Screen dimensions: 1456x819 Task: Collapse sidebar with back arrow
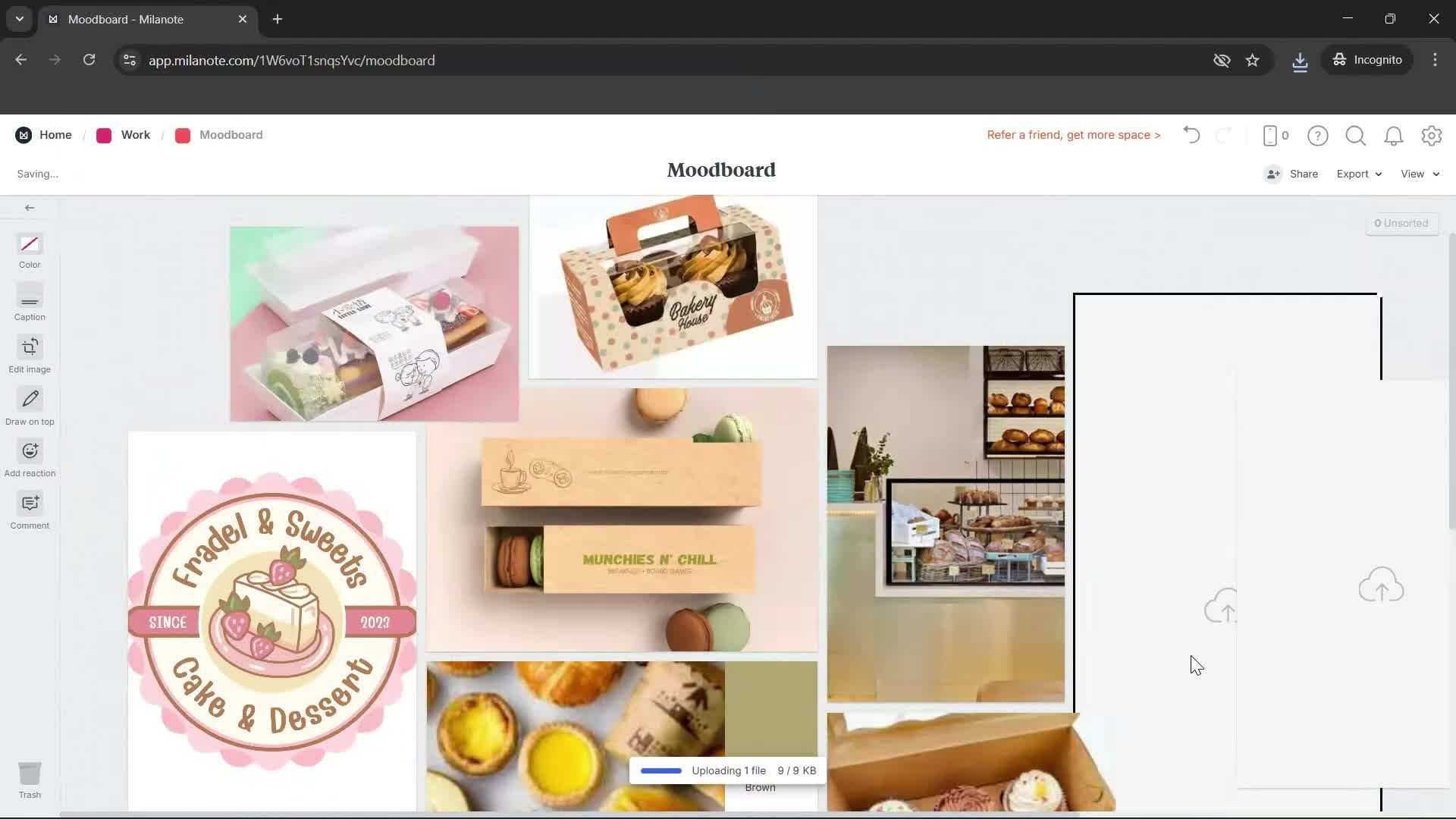click(x=30, y=208)
